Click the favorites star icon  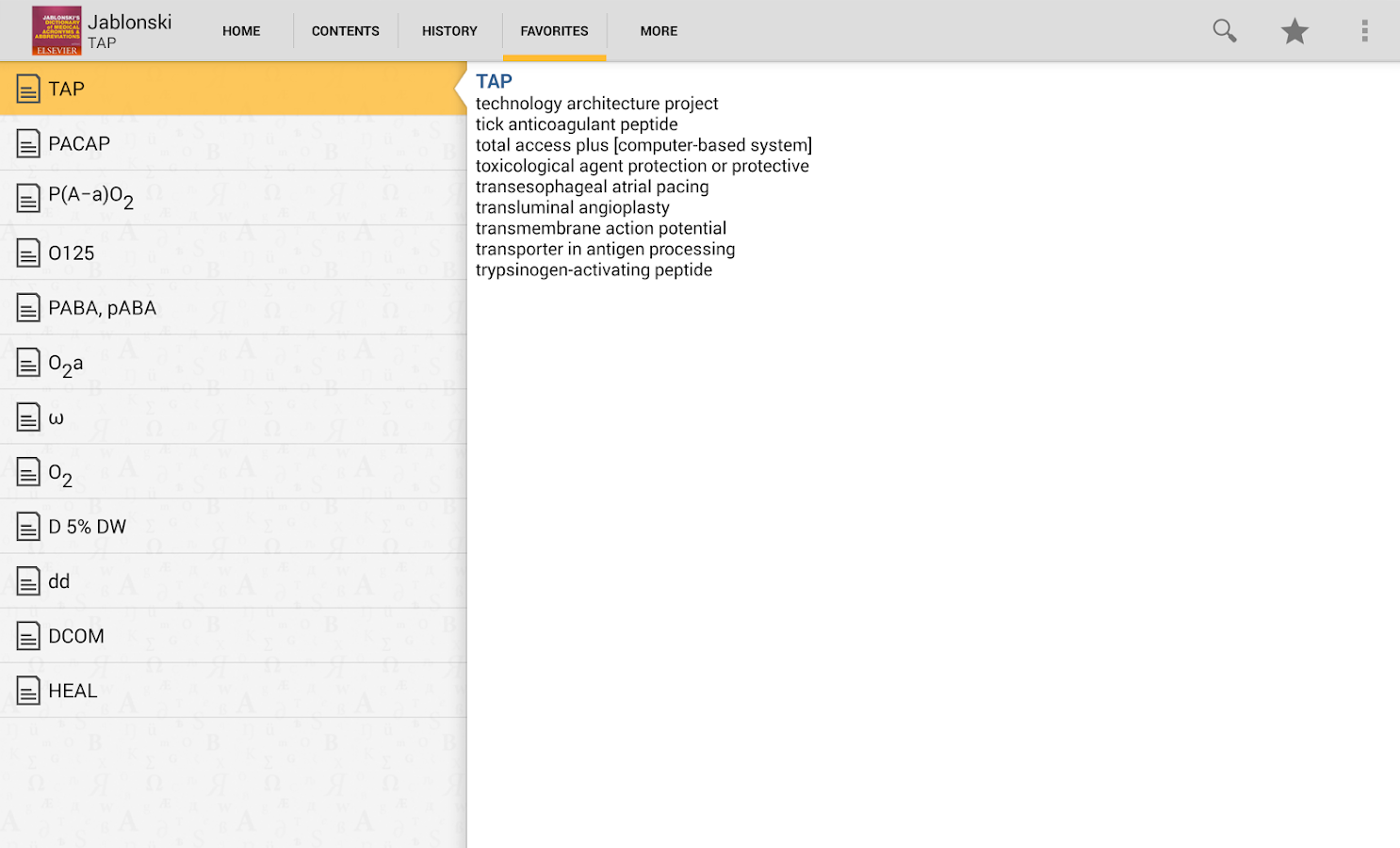pos(1294,30)
